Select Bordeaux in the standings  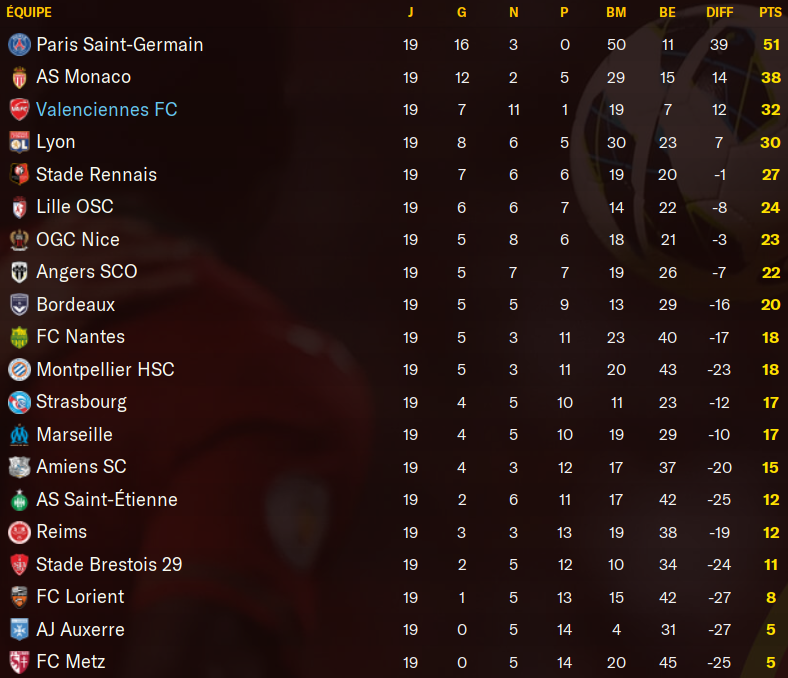click(x=394, y=305)
